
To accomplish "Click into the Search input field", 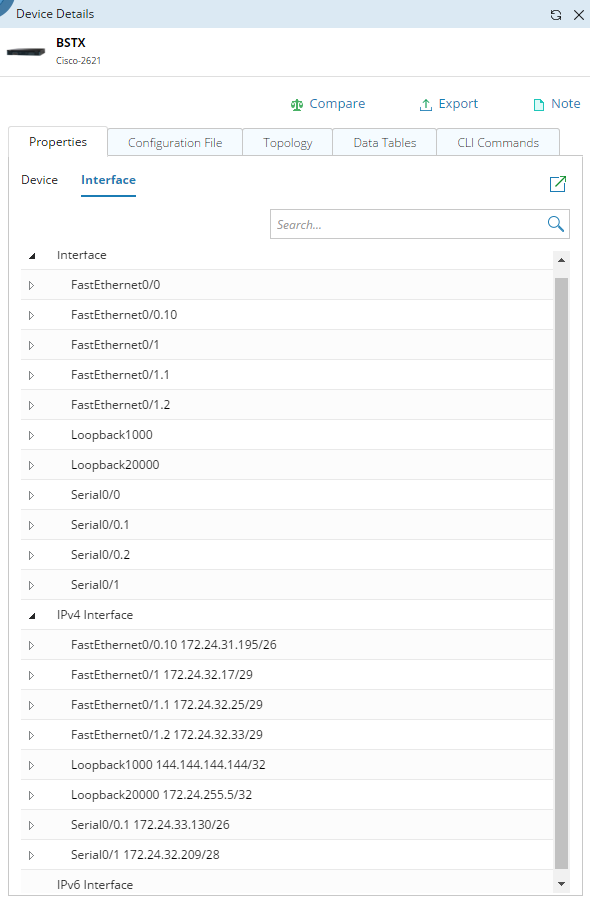I will pos(407,224).
